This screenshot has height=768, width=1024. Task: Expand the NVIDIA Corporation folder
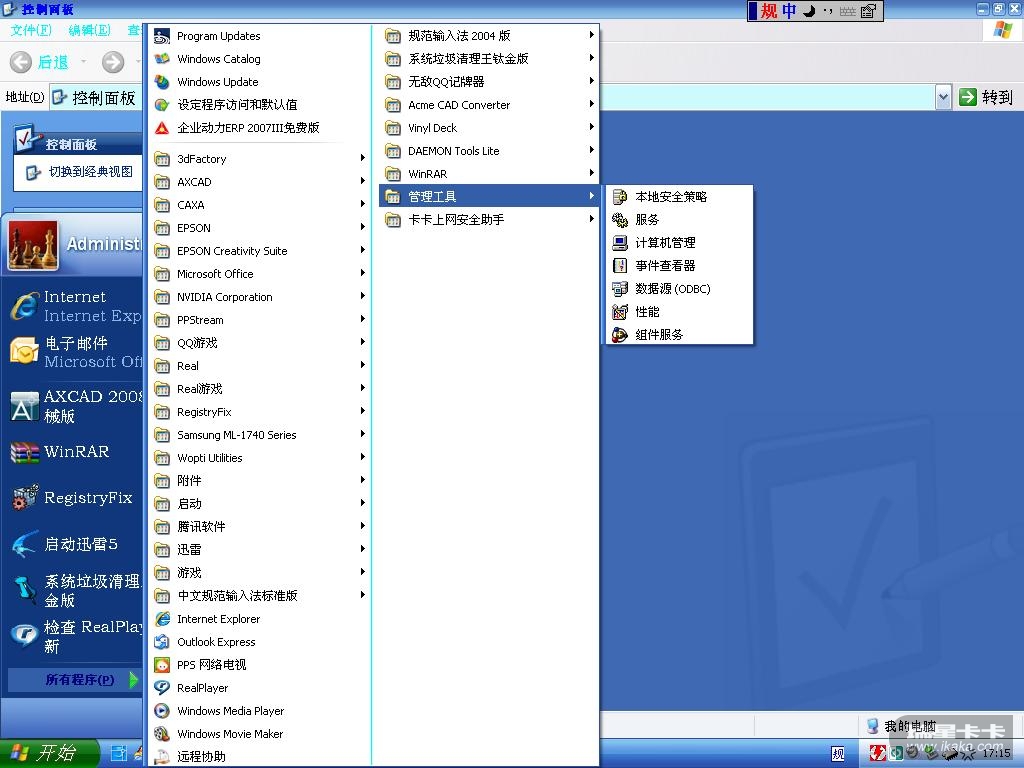[x=261, y=296]
